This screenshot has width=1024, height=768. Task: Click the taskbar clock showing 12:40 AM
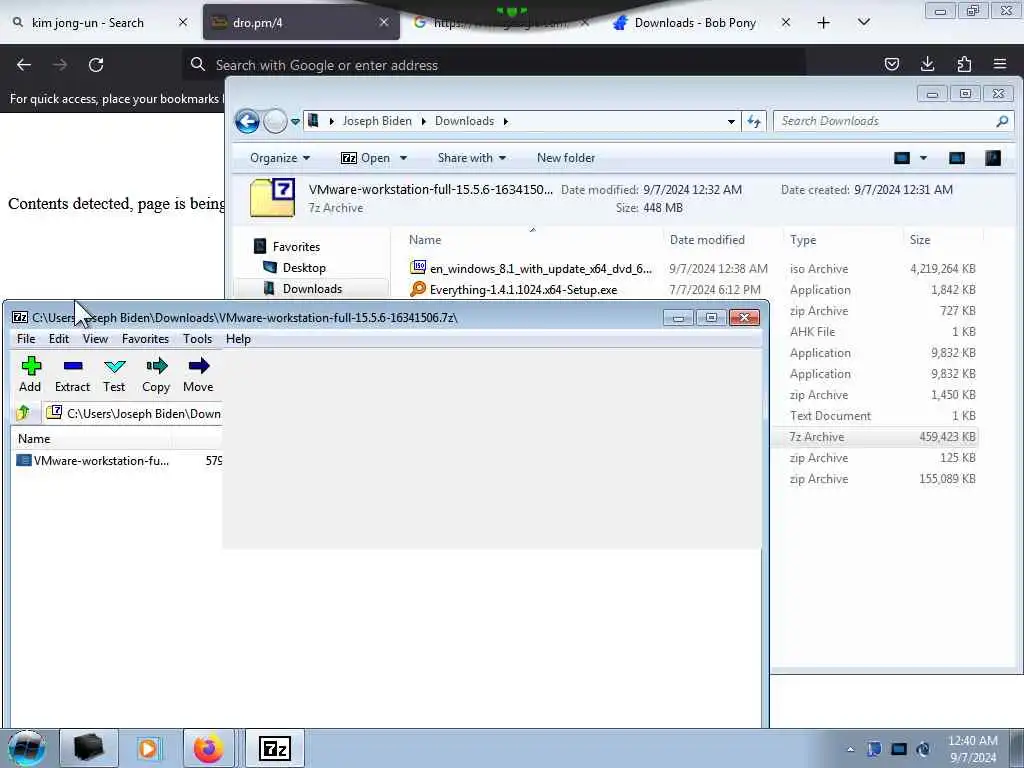(x=973, y=748)
